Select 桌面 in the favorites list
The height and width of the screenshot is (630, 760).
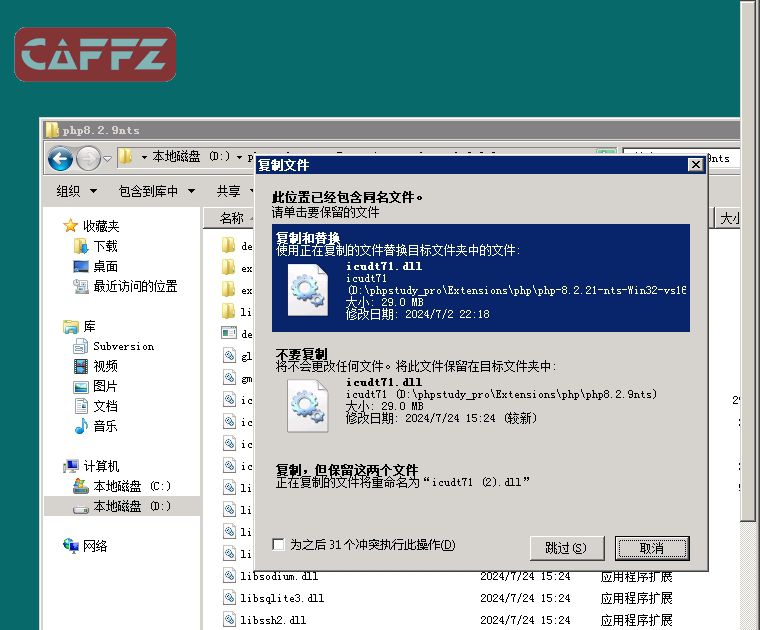(x=105, y=266)
